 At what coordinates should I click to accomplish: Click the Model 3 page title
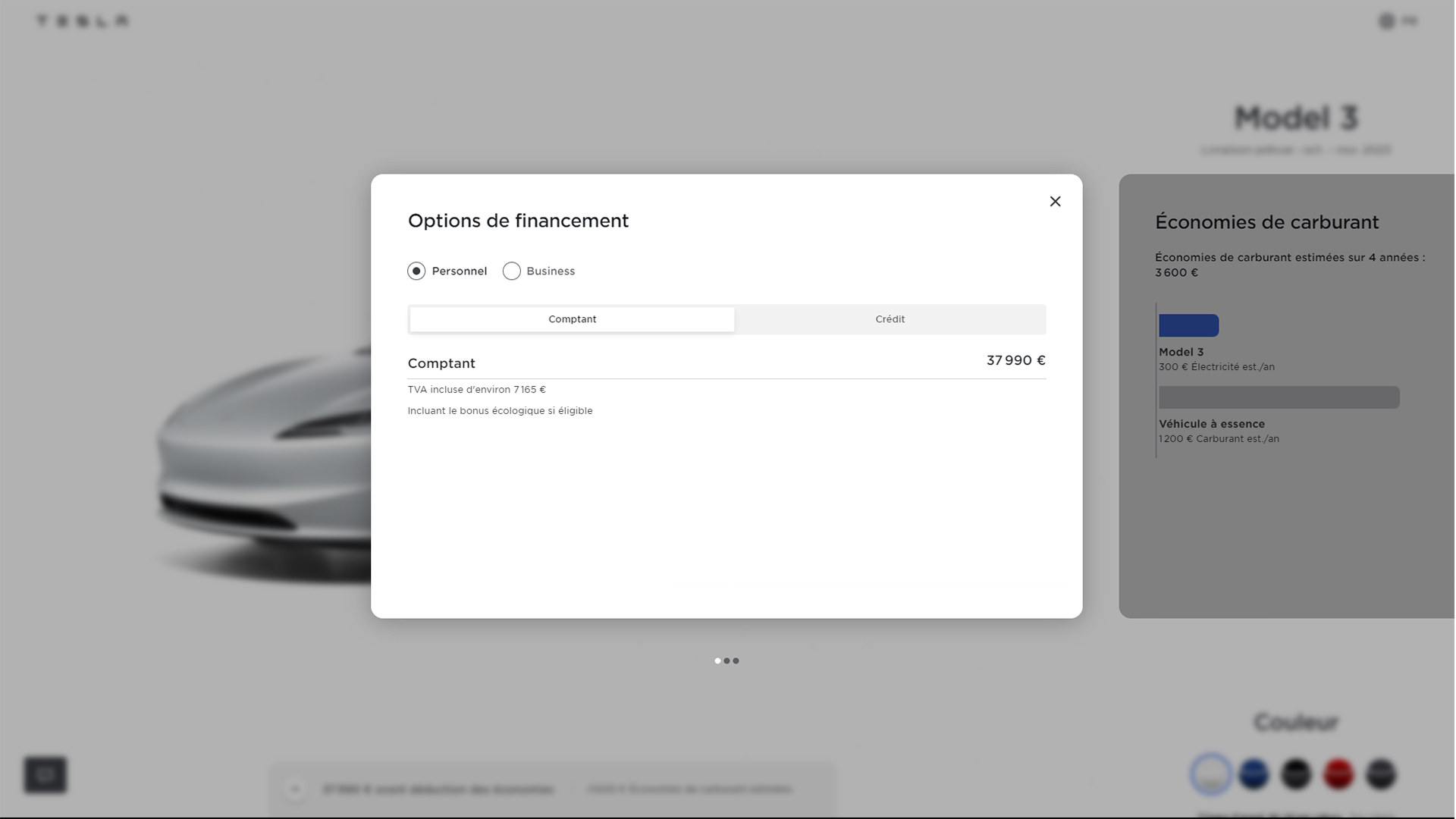pos(1296,118)
